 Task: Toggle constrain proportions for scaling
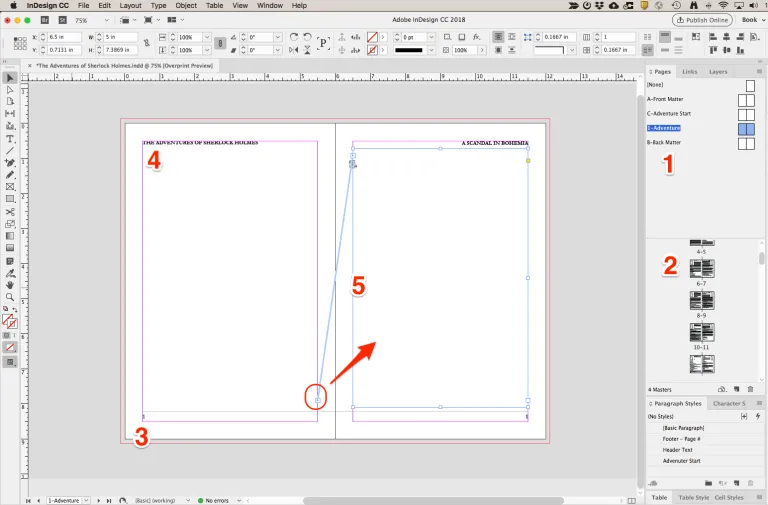(220, 44)
